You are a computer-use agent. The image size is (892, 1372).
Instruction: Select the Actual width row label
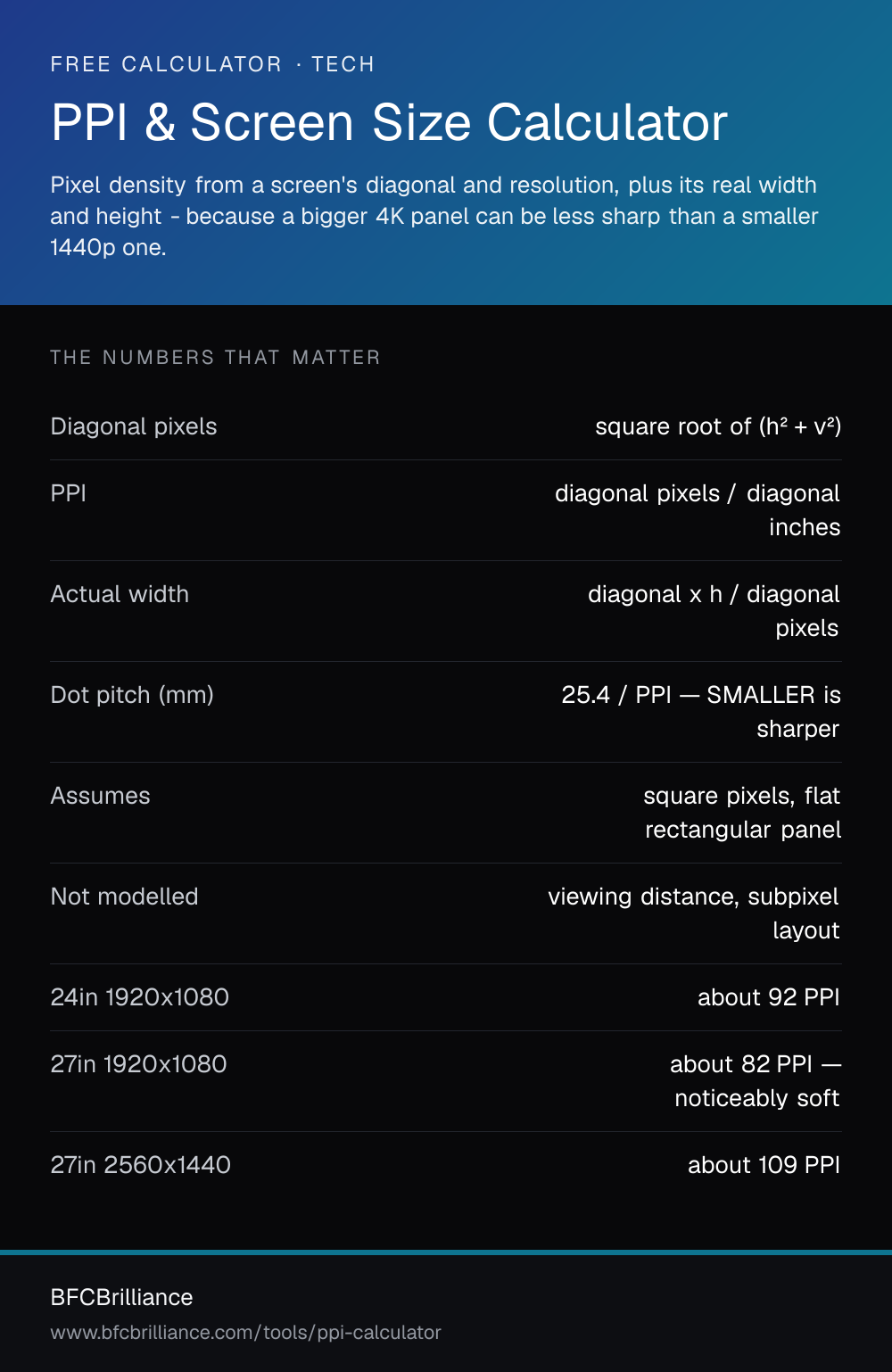(120, 594)
